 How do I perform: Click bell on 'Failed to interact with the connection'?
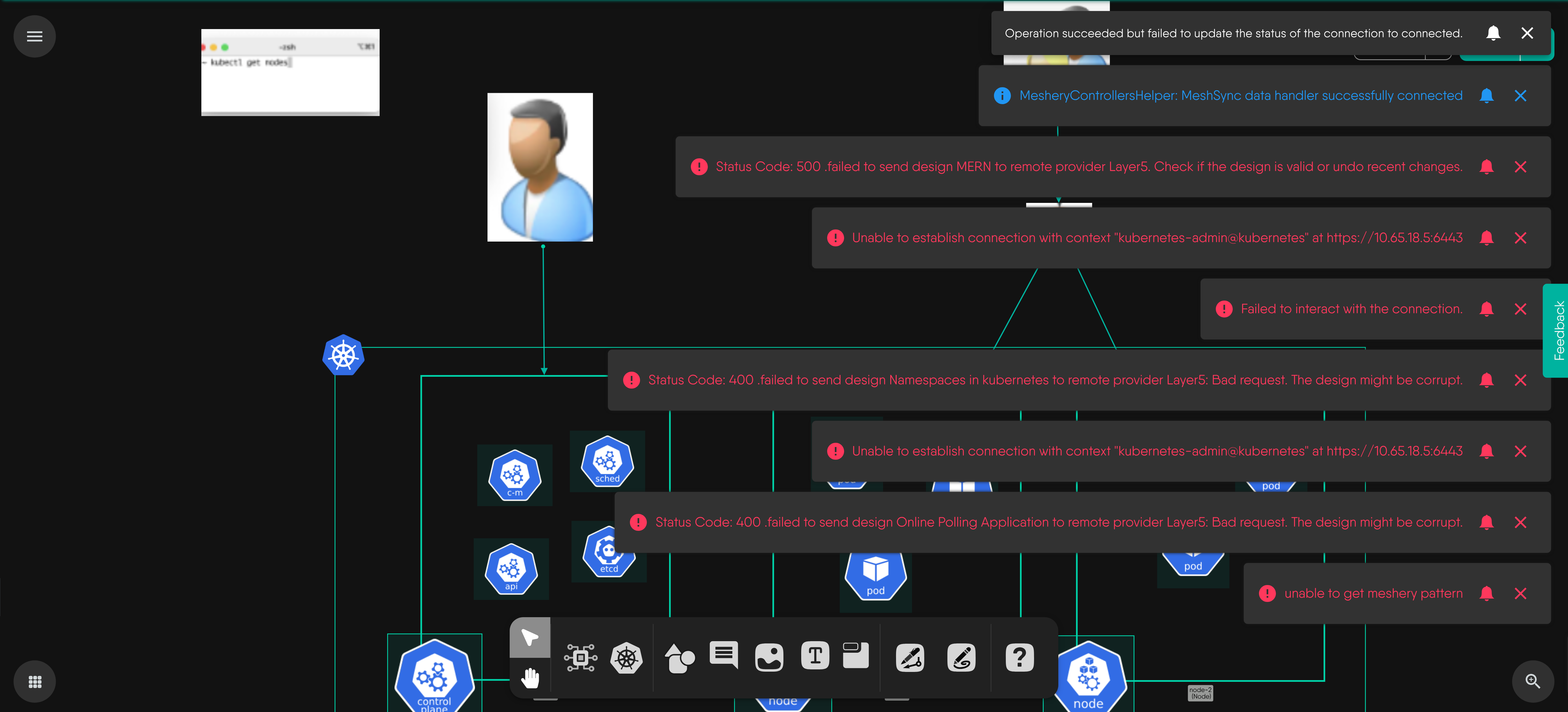1486,309
